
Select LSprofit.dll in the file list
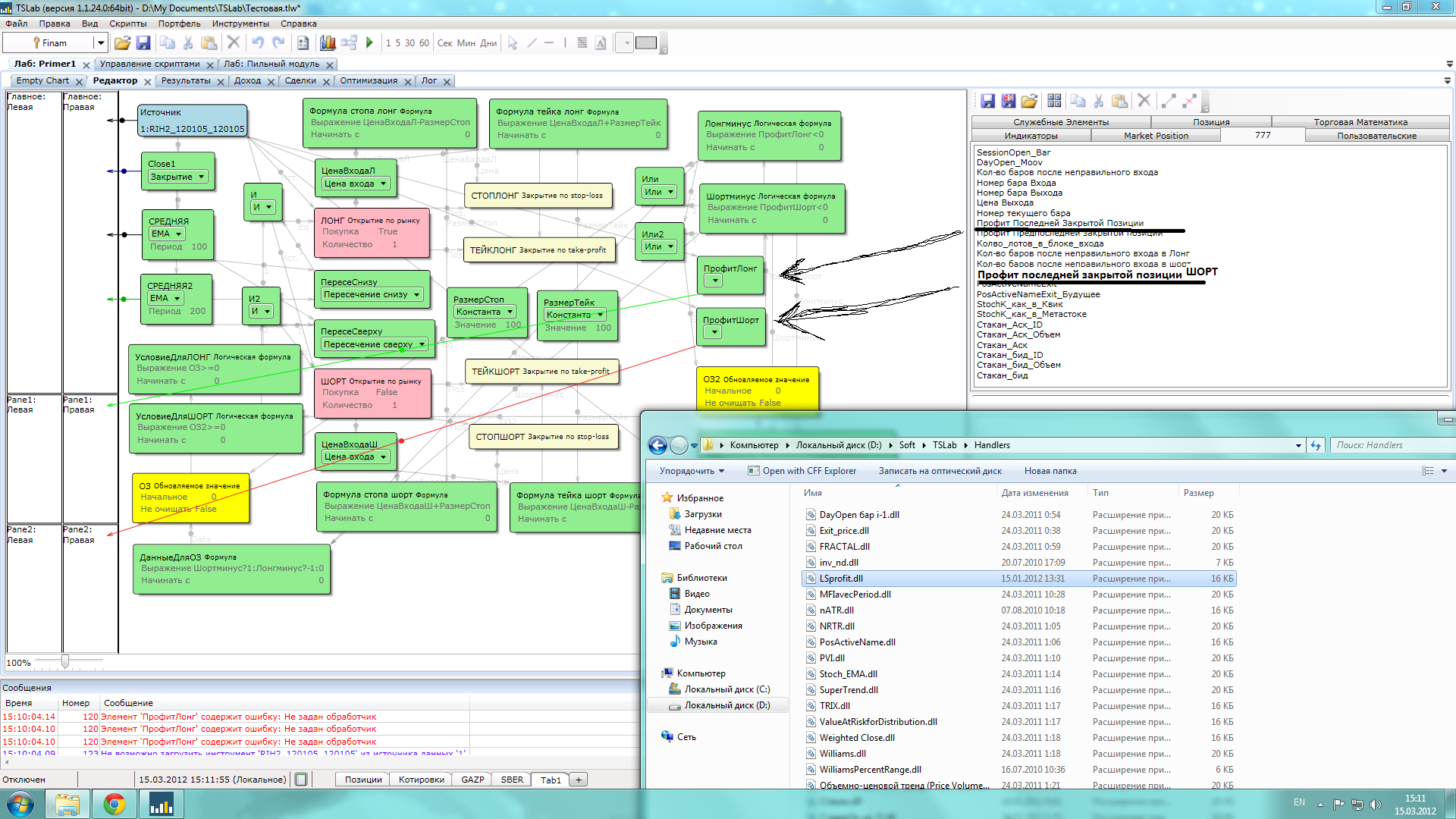pos(840,579)
